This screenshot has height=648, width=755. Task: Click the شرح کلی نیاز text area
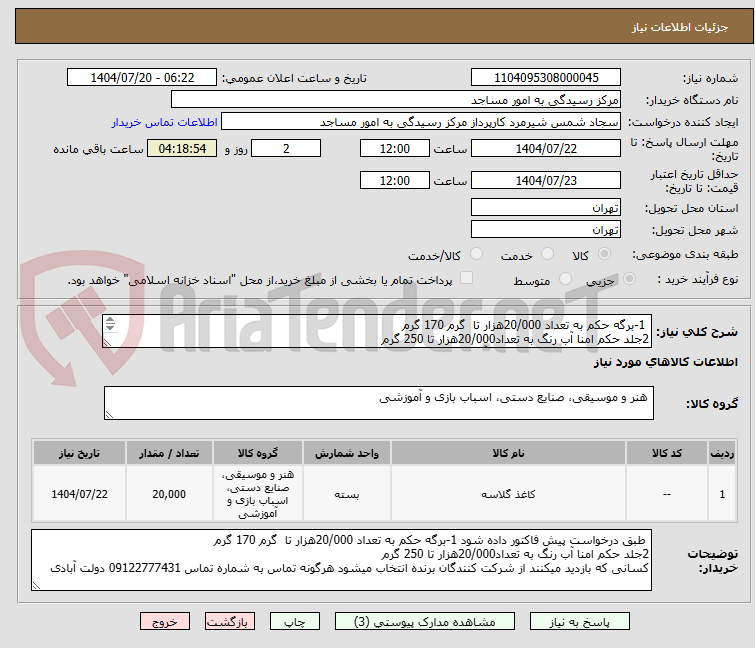coord(377,331)
